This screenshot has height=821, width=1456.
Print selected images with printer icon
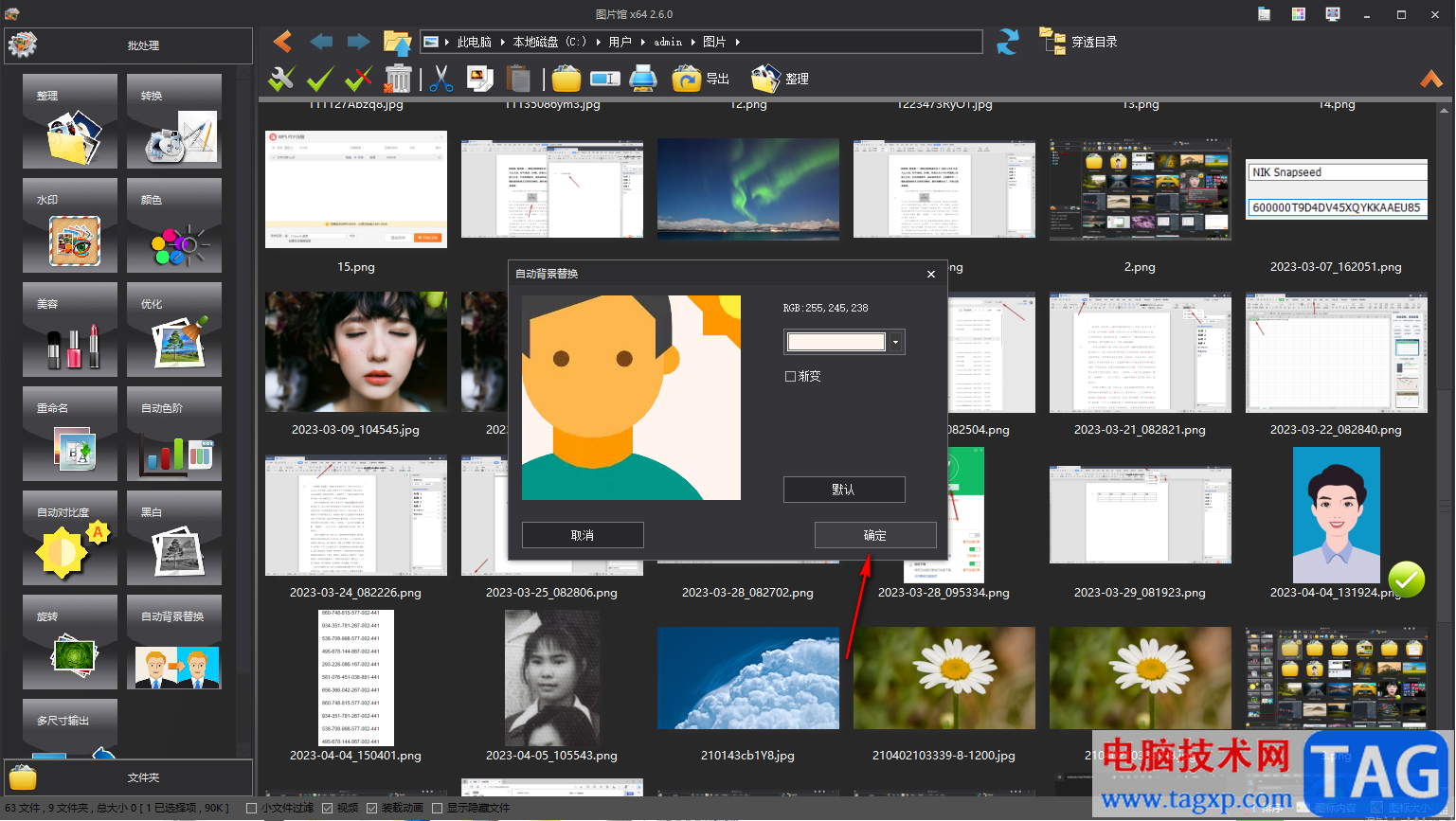[x=643, y=79]
